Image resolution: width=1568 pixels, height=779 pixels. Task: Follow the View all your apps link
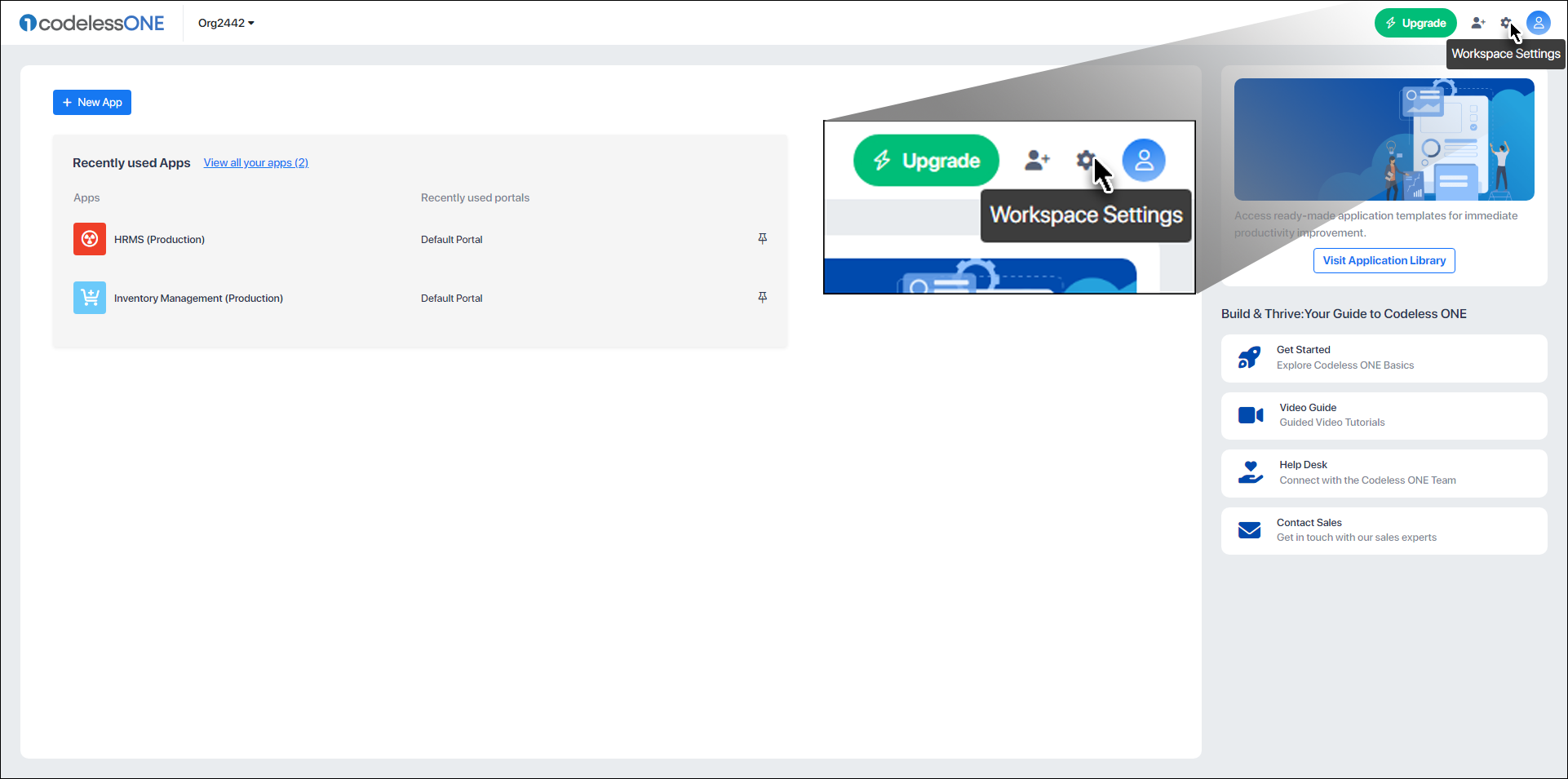tap(256, 162)
